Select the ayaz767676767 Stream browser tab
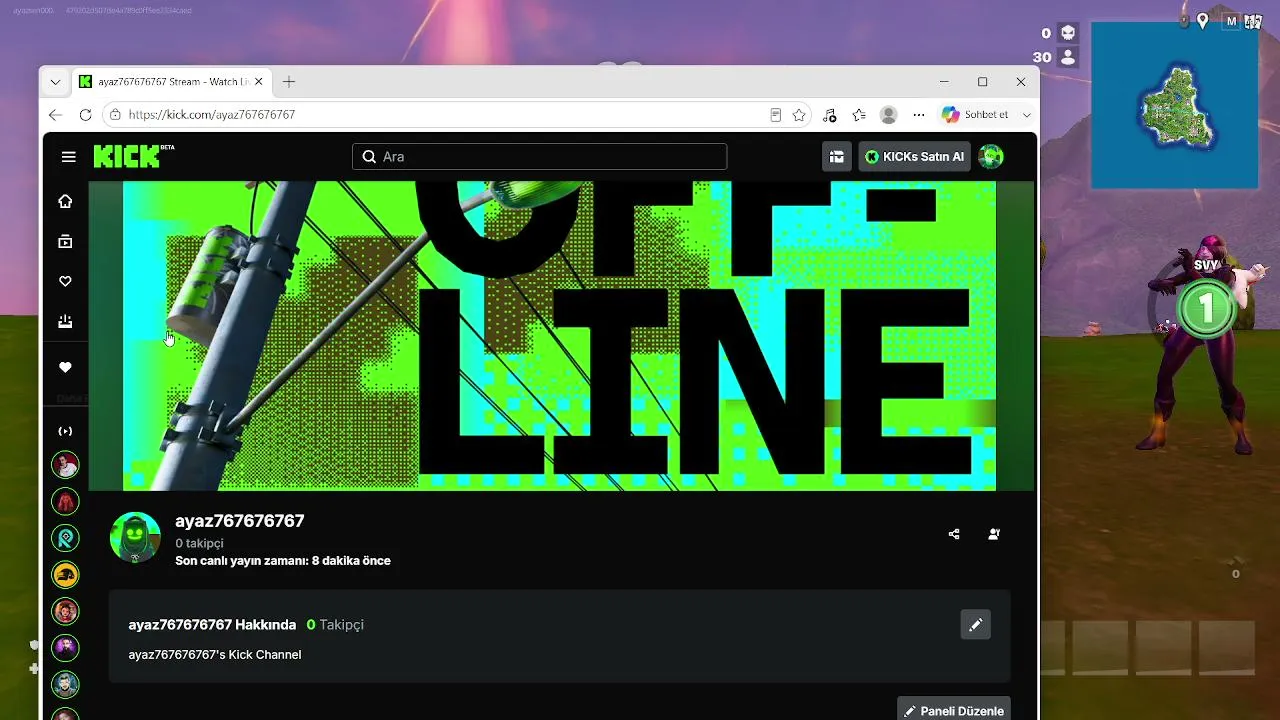 coord(171,82)
